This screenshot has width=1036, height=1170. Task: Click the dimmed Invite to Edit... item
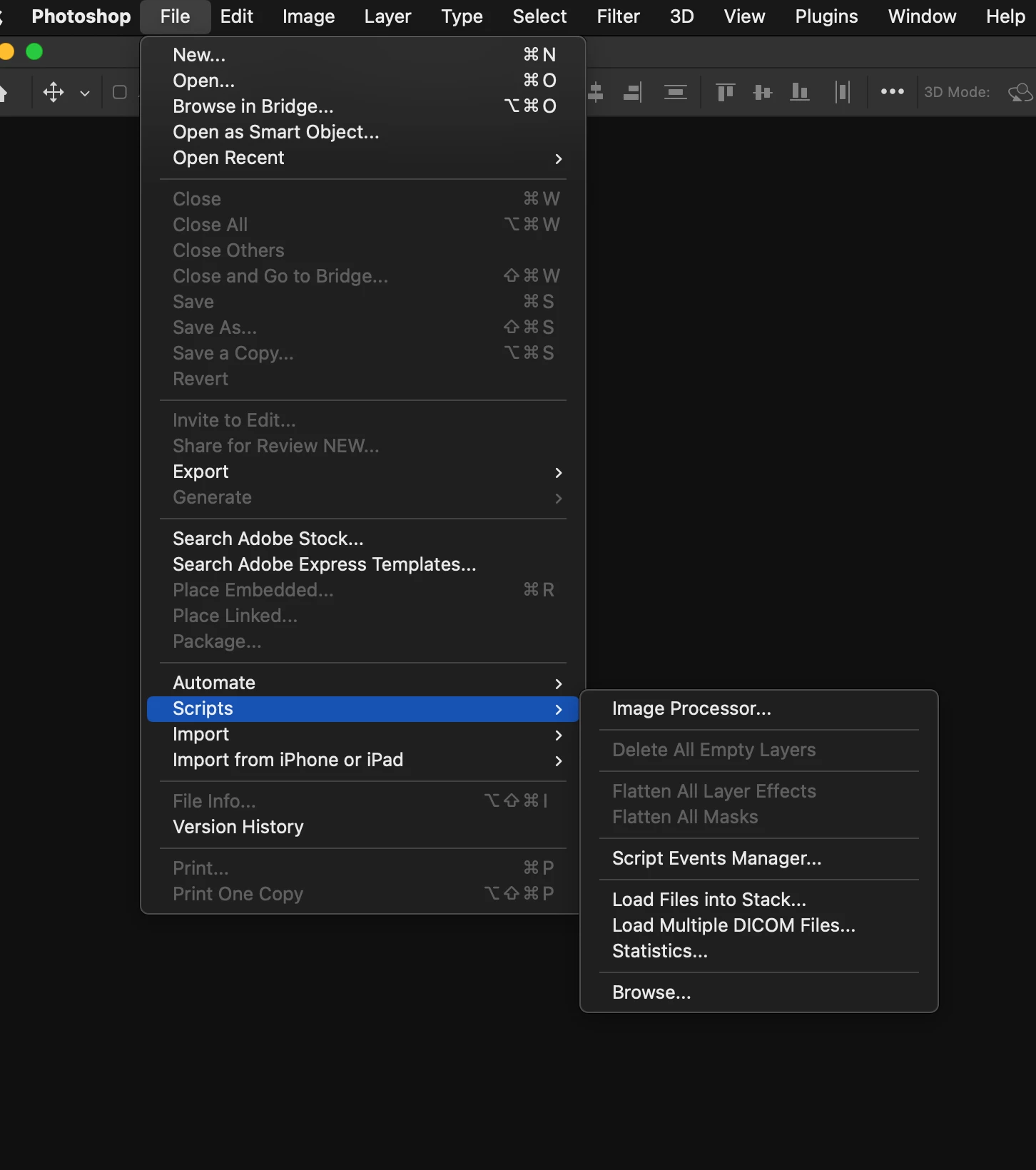(x=363, y=420)
